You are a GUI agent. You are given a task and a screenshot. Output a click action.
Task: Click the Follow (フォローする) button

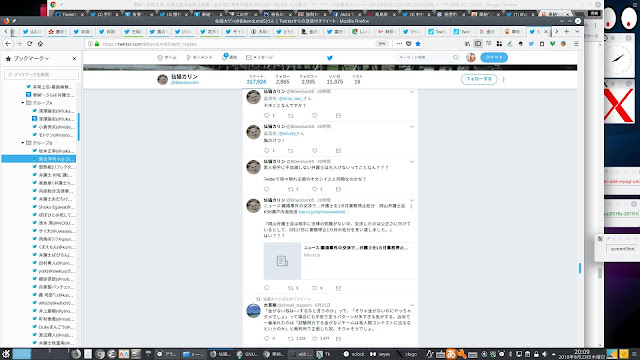(x=479, y=79)
